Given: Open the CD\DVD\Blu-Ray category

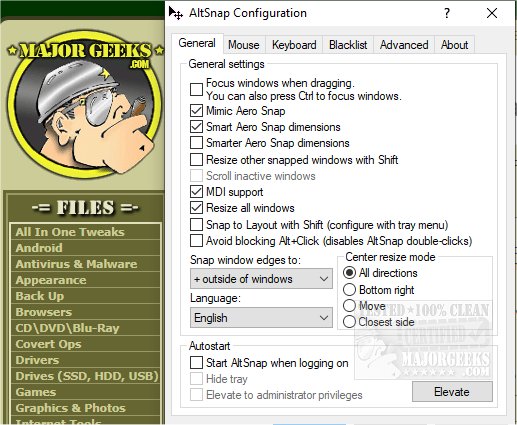Looking at the screenshot, I should (67, 328).
